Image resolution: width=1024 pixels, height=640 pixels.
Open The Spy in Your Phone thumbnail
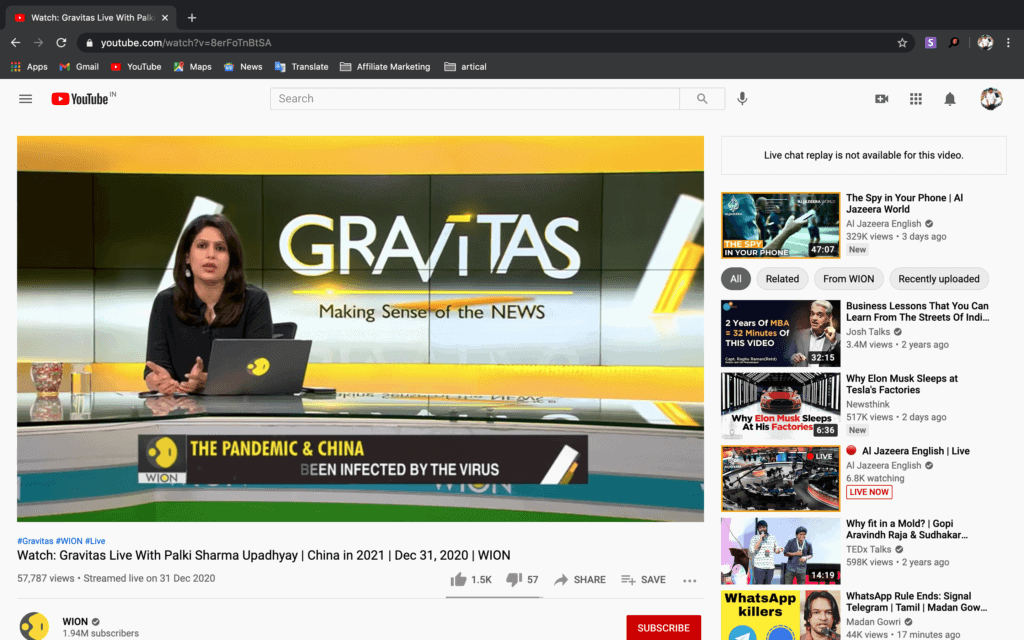[x=780, y=225]
